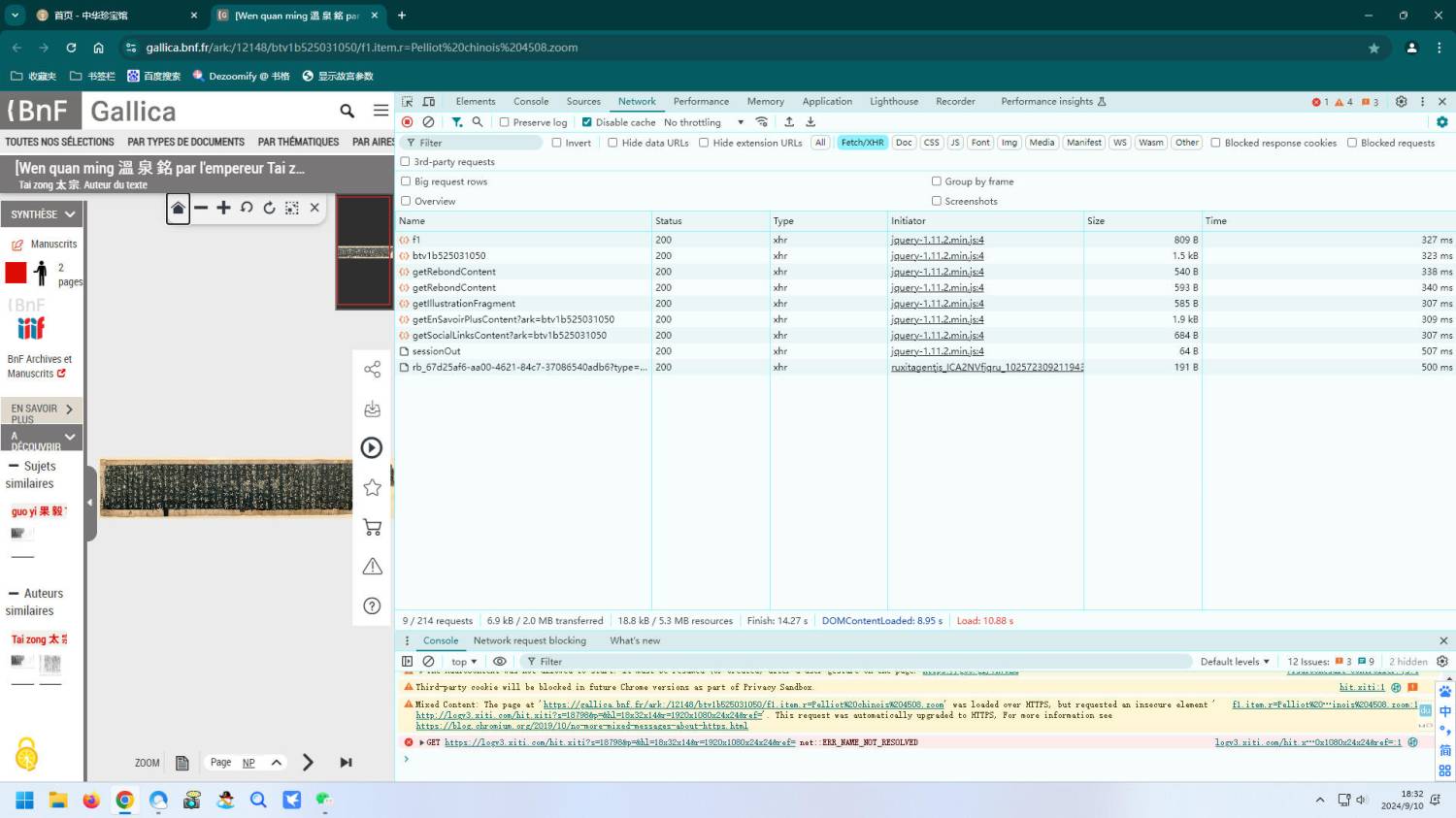Viewport: 1456px width, 818px height.
Task: Select getIllustrationFragment request row
Action: [x=925, y=304]
